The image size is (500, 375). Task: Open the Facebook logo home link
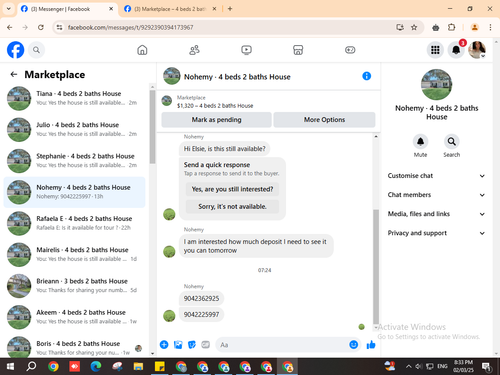(x=15, y=50)
